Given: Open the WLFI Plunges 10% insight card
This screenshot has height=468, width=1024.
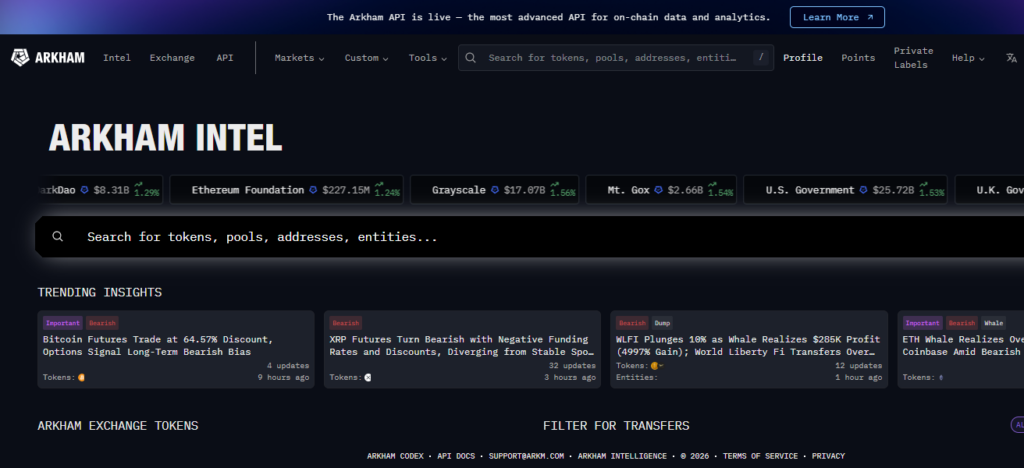Looking at the screenshot, I should pos(749,349).
